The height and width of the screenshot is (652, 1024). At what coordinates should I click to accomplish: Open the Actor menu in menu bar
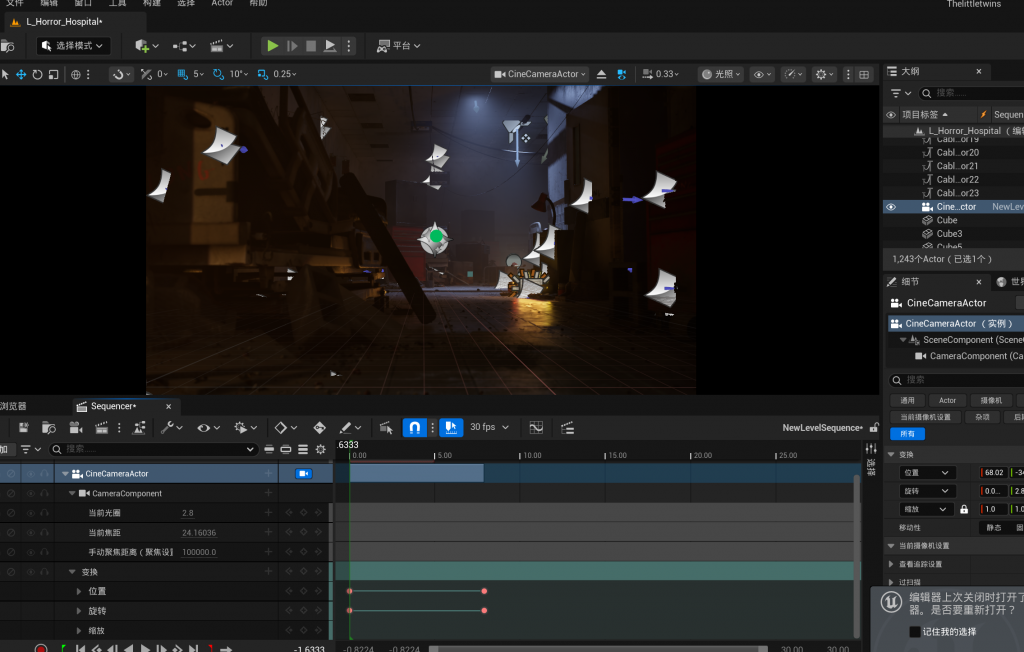222,3
